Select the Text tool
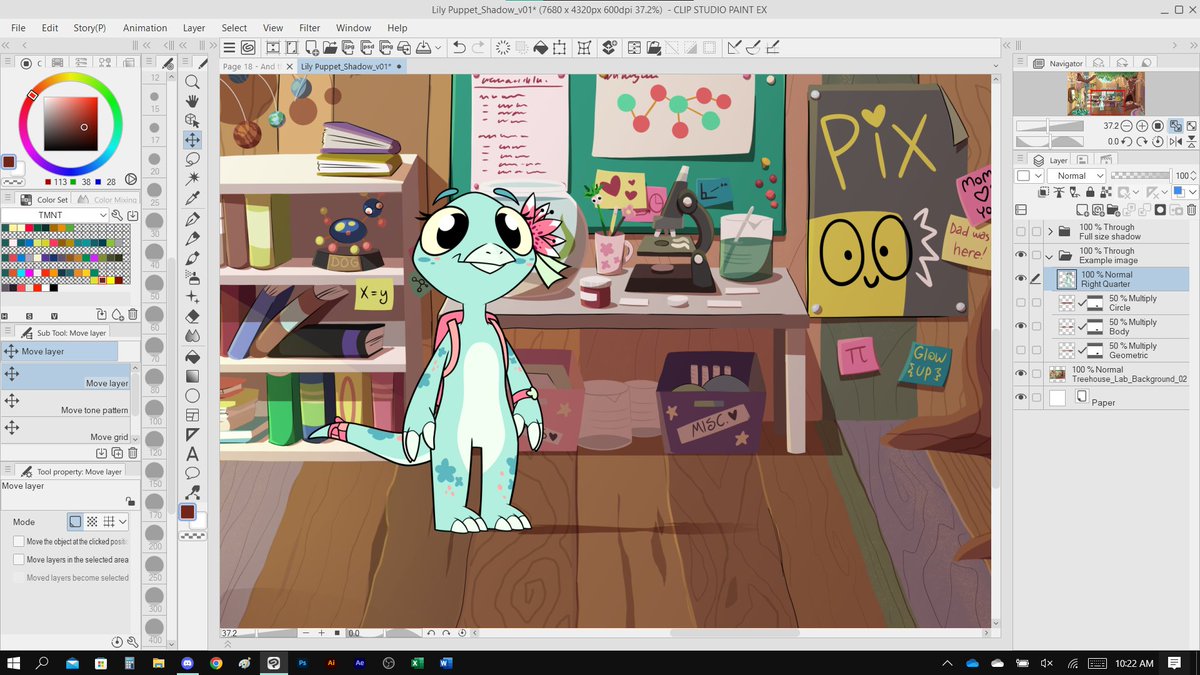 (x=192, y=454)
